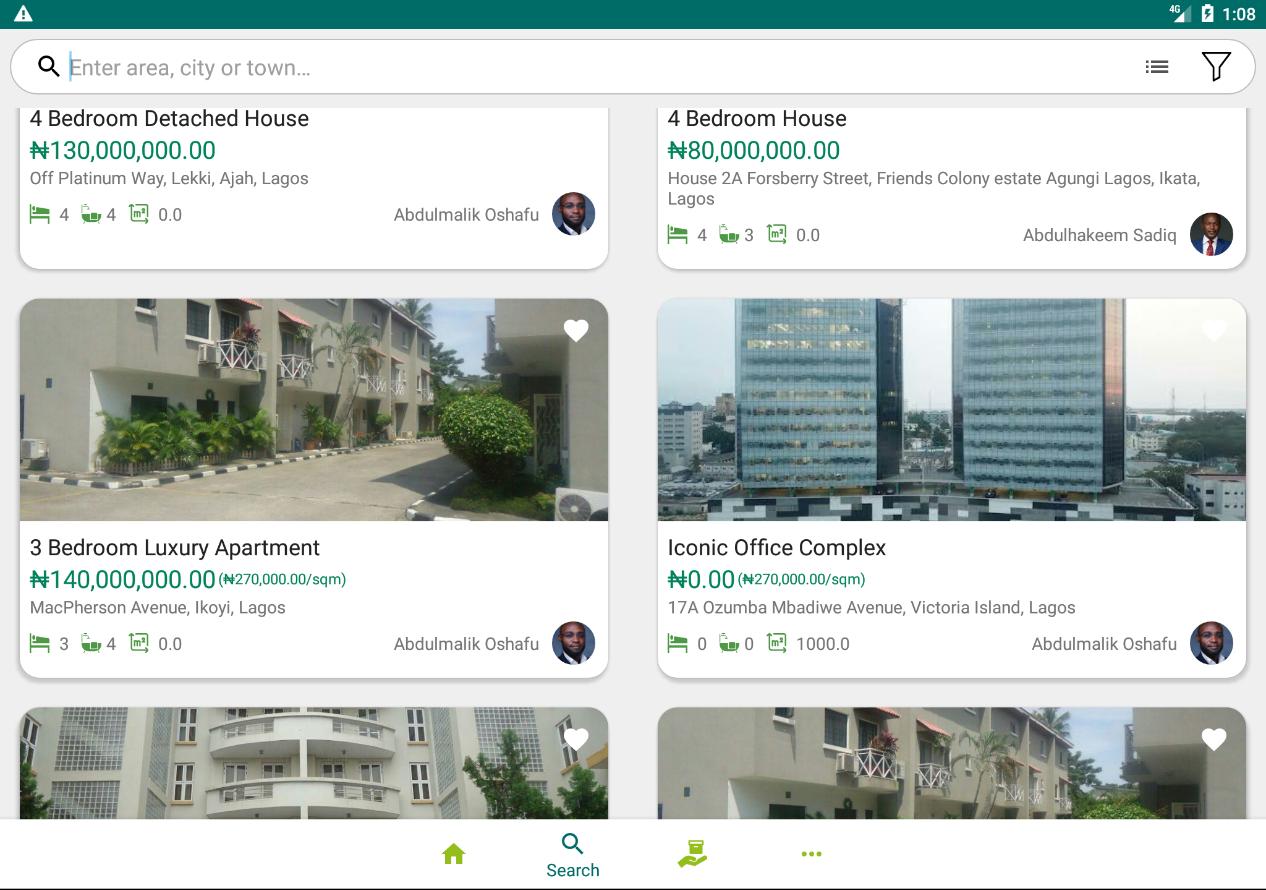1266x890 pixels.
Task: Open the 3 Bedroom Luxury Apartment photo
Action: pyautogui.click(x=314, y=410)
